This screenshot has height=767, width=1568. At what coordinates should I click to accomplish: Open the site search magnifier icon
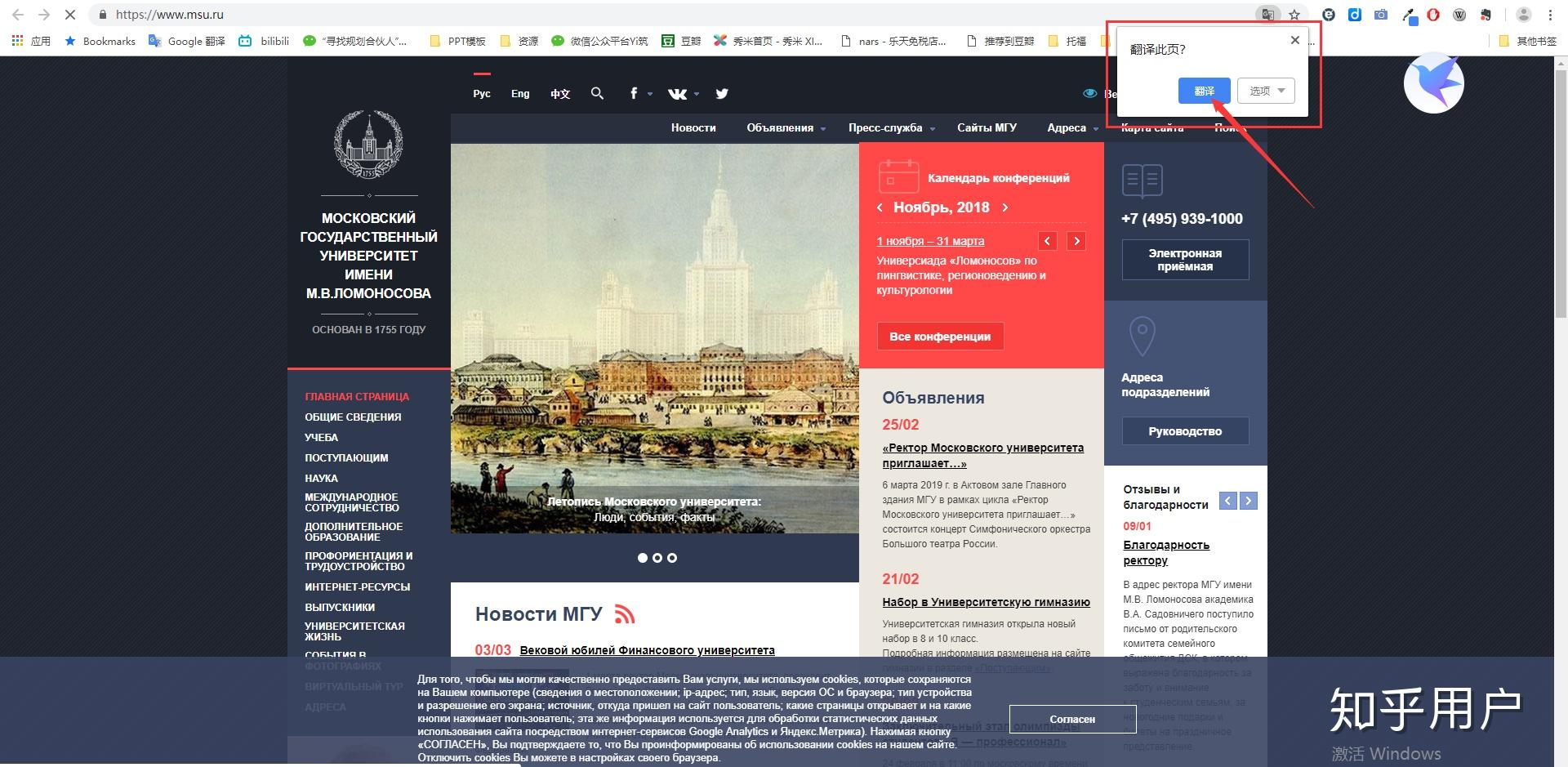pos(597,93)
